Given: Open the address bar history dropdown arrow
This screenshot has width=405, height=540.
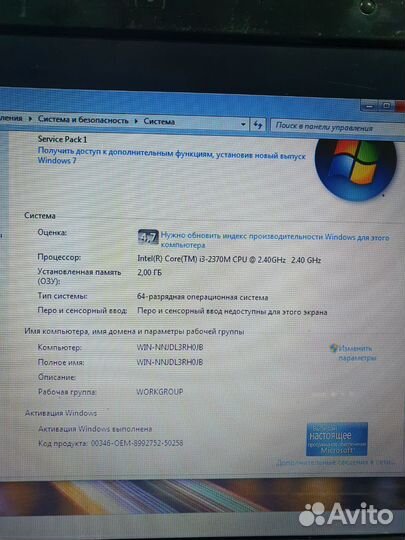Looking at the screenshot, I should tap(243, 124).
